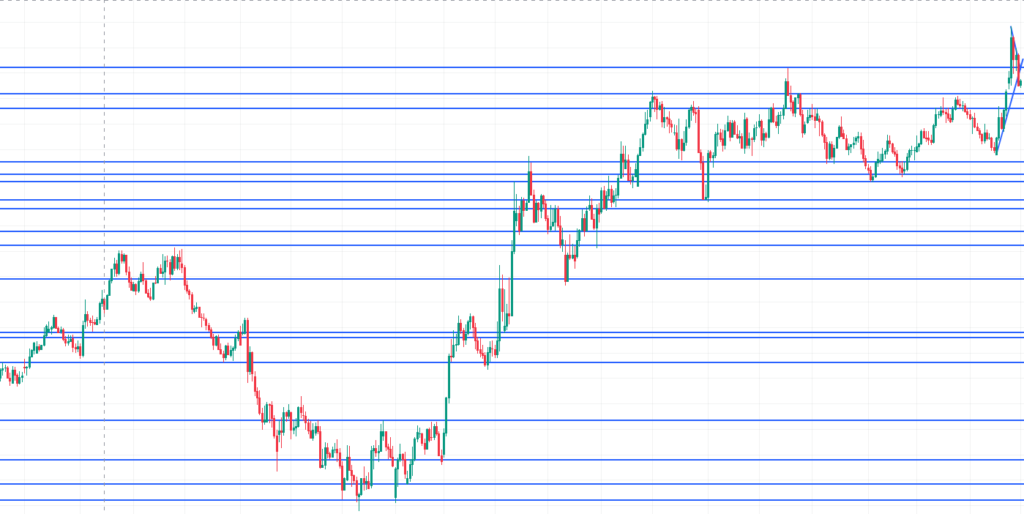Screen dimensions: 1024x514
Task: Click the last red candle at right edge
Action: click(1019, 80)
